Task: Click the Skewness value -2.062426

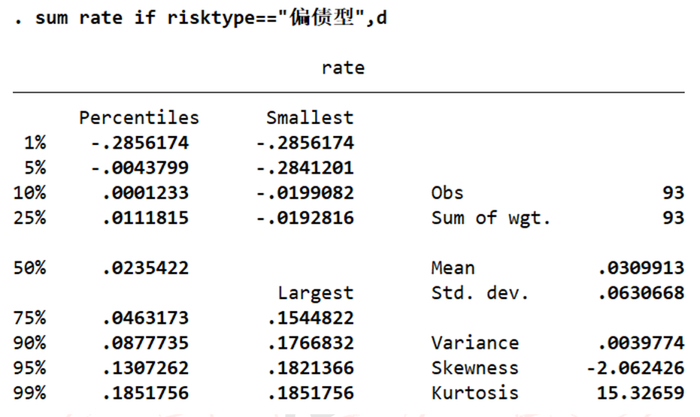Action: click(636, 368)
